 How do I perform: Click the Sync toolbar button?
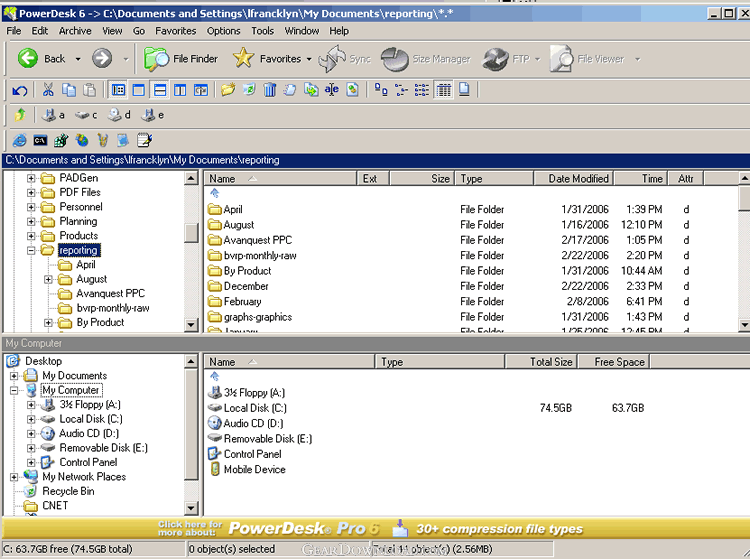(x=344, y=59)
